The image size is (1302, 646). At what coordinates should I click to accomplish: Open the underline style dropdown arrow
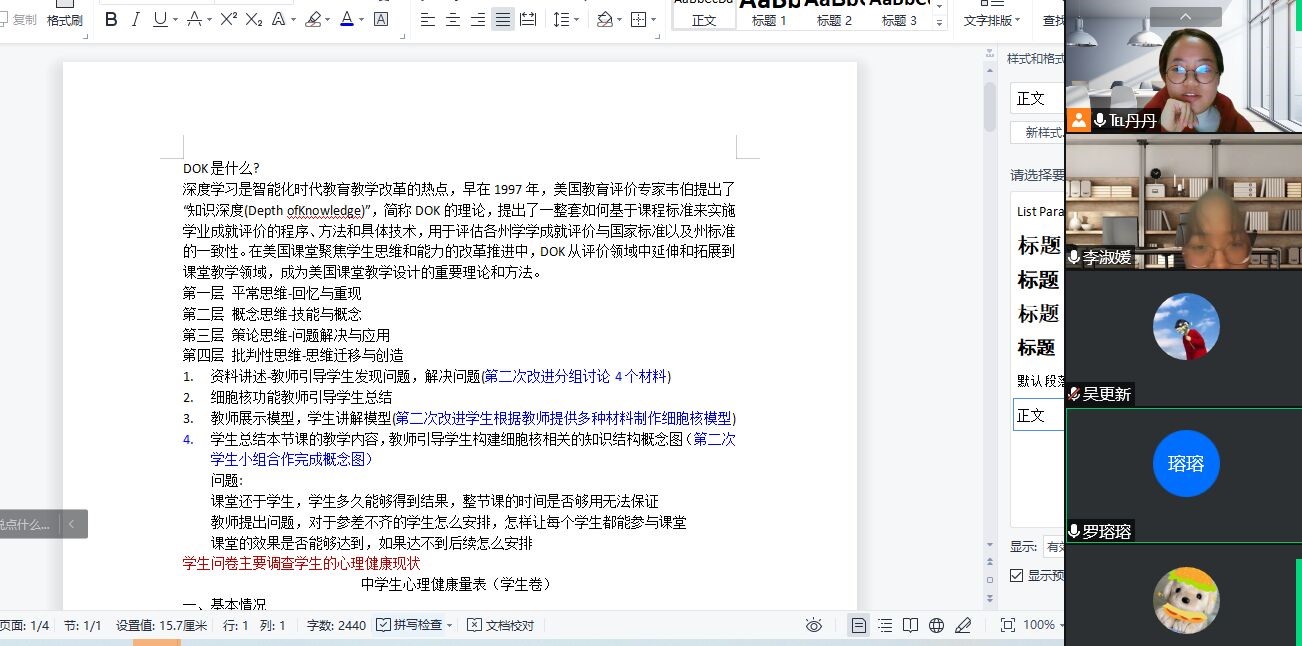tap(176, 19)
